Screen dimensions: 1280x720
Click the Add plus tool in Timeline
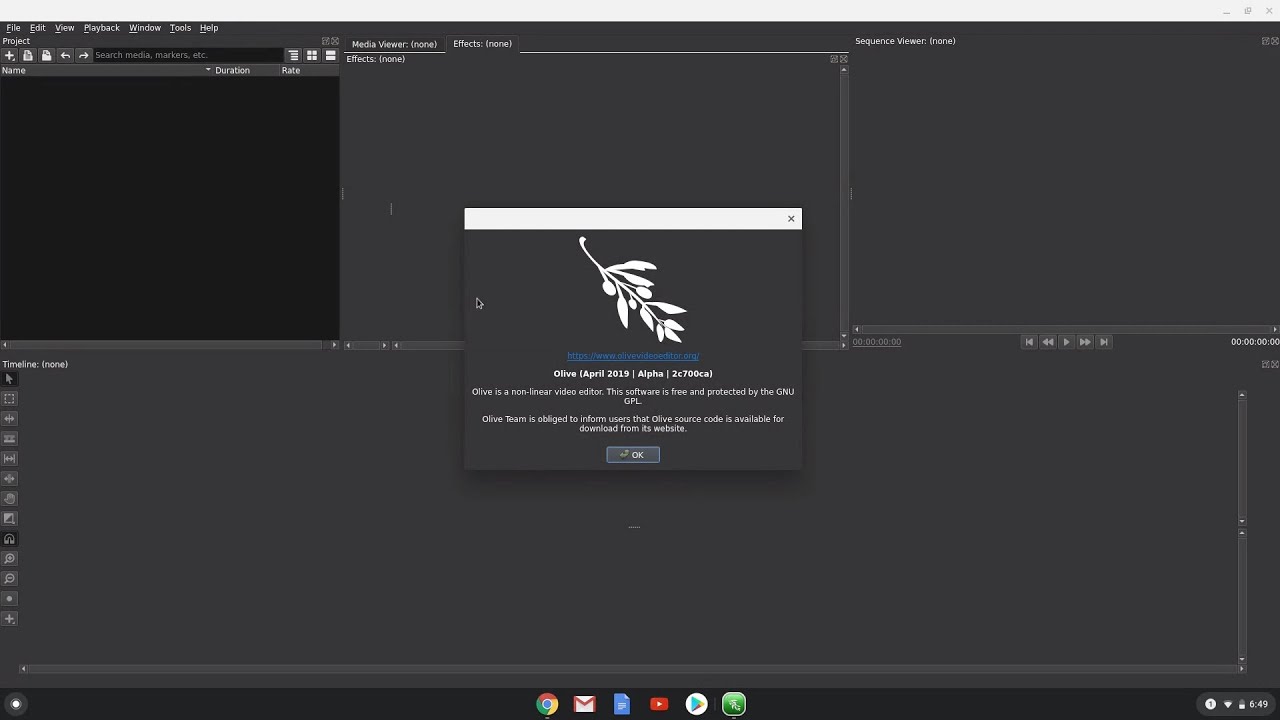click(x=9, y=619)
